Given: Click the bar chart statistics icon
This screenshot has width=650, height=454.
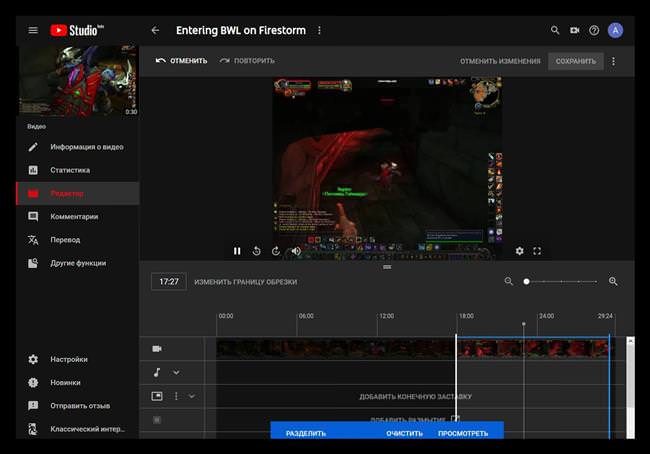Looking at the screenshot, I should 33,170.
